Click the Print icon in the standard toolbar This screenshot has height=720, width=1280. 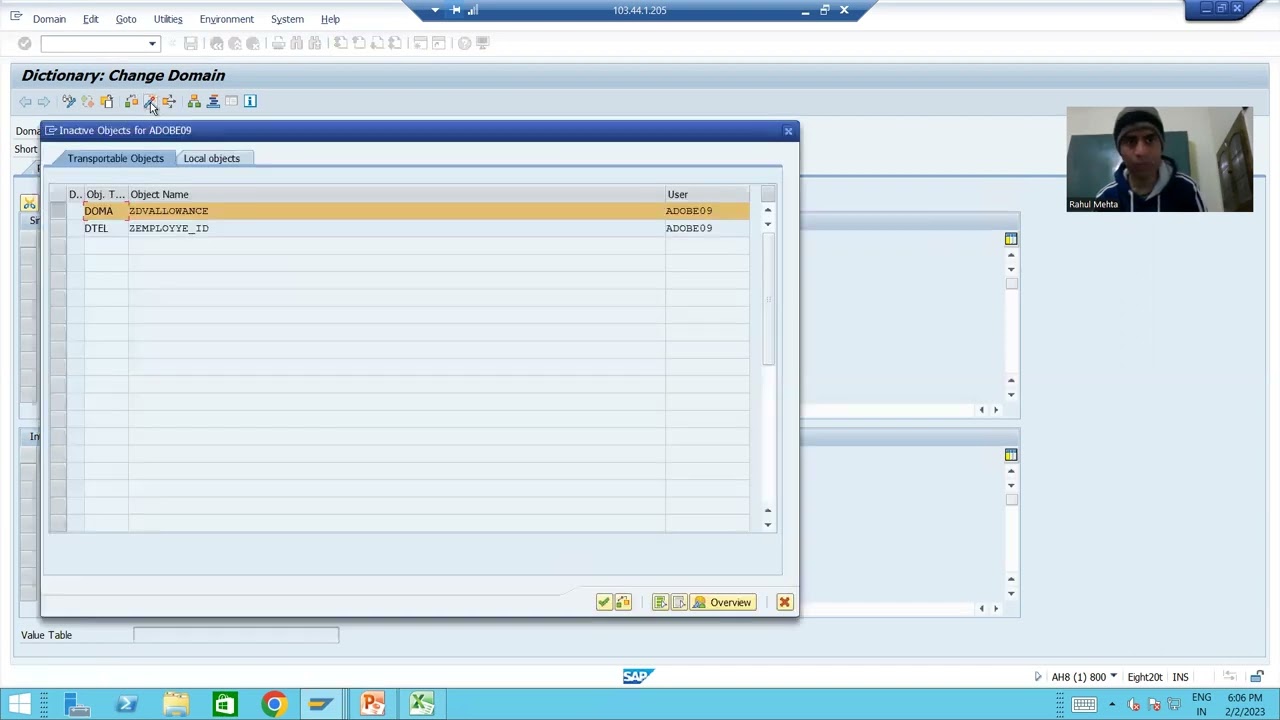pos(279,43)
